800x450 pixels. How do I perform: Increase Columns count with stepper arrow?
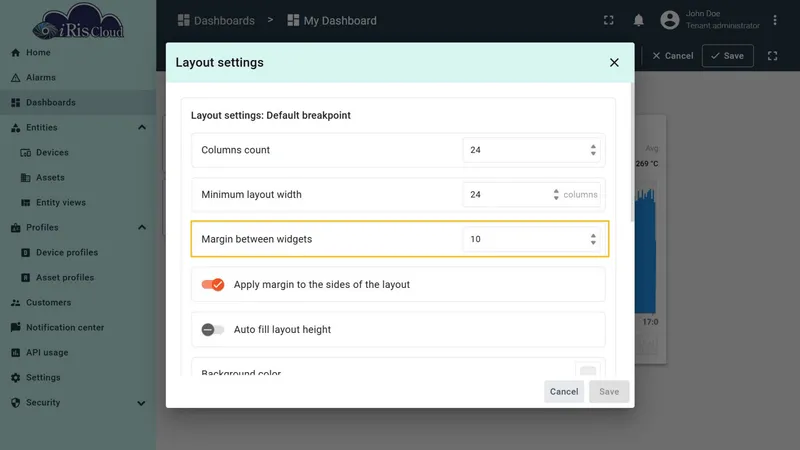click(593, 147)
